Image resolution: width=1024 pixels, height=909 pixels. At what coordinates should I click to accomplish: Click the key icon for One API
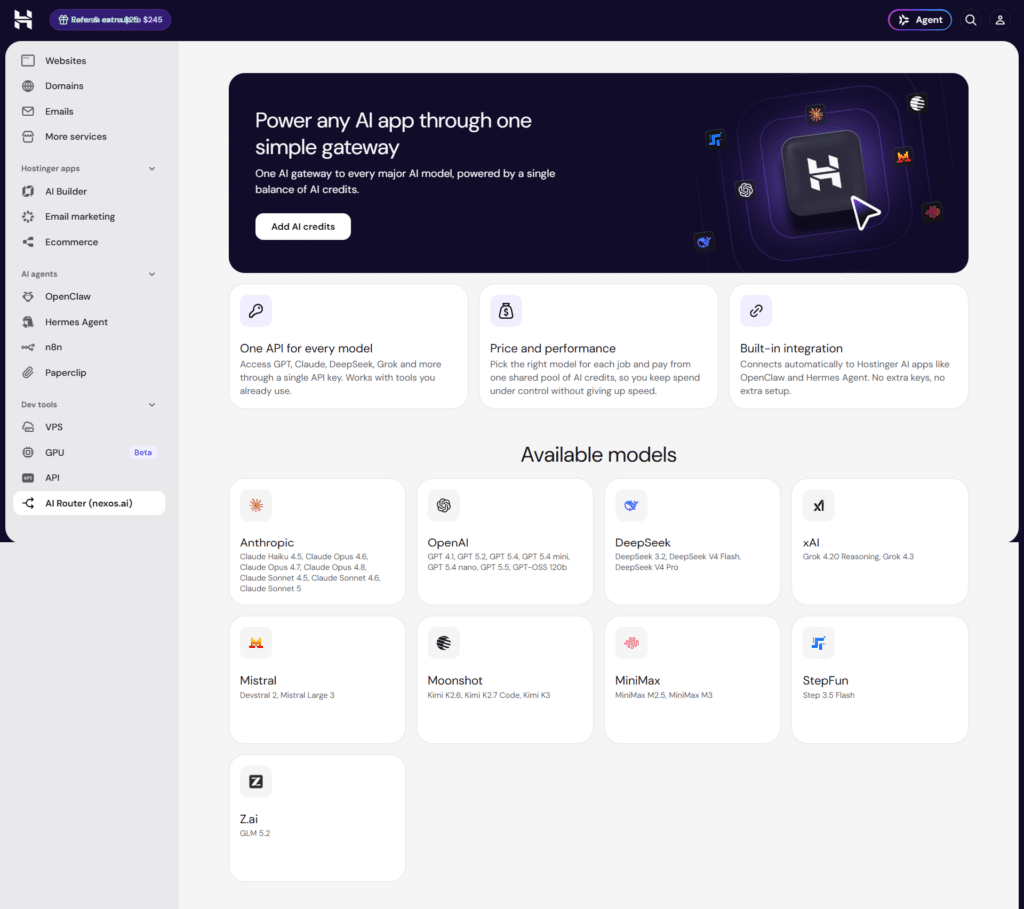pyautogui.click(x=256, y=311)
